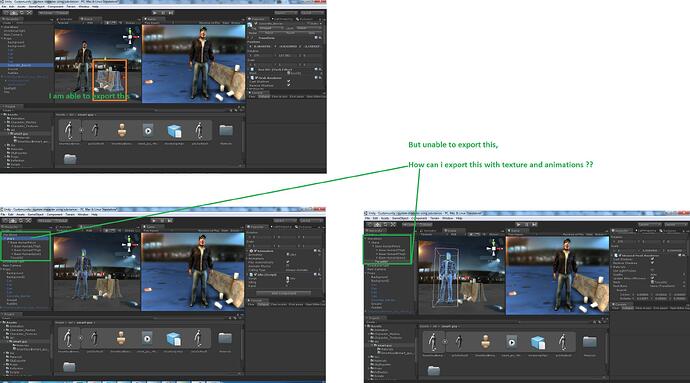Click the Add Component button in the bottom-left inspector
Image resolution: width=690 pixels, height=383 pixels.
[283, 293]
